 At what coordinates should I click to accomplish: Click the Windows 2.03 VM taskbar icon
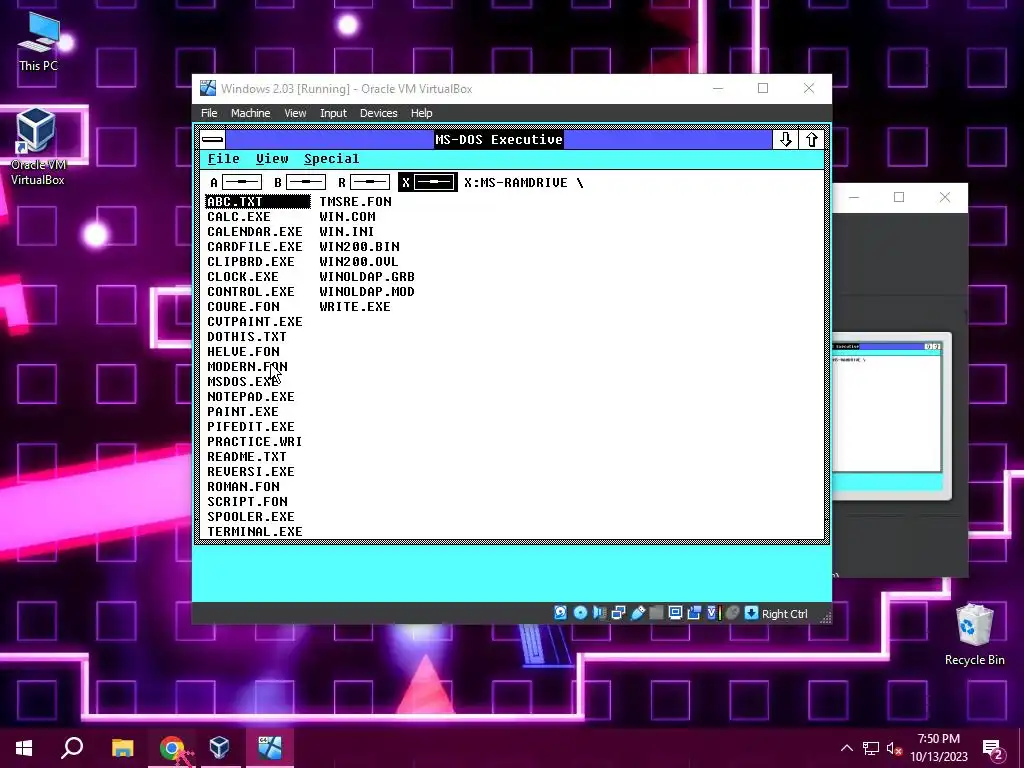pyautogui.click(x=270, y=748)
